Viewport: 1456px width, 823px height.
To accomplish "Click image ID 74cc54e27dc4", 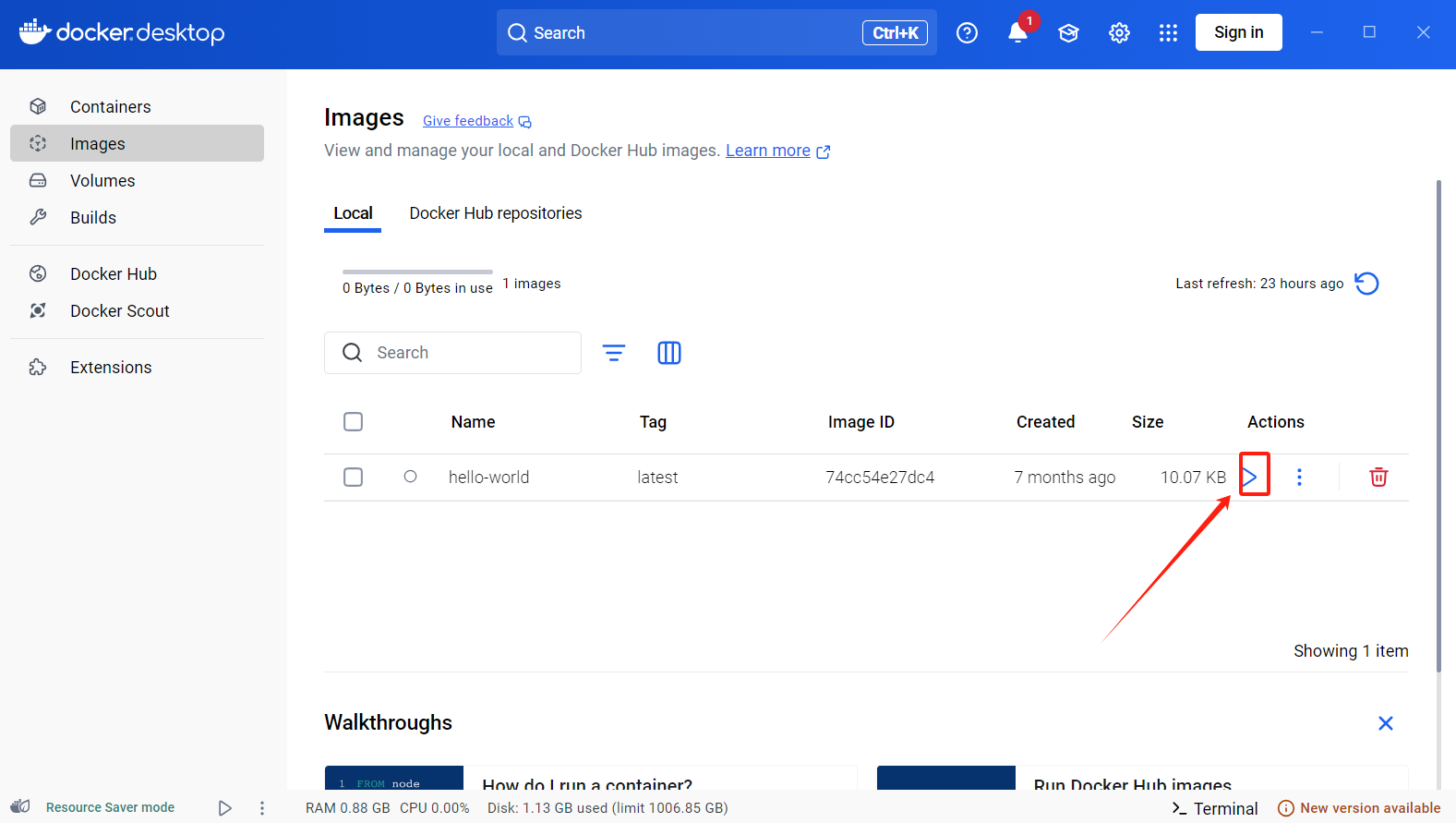I will click(880, 478).
